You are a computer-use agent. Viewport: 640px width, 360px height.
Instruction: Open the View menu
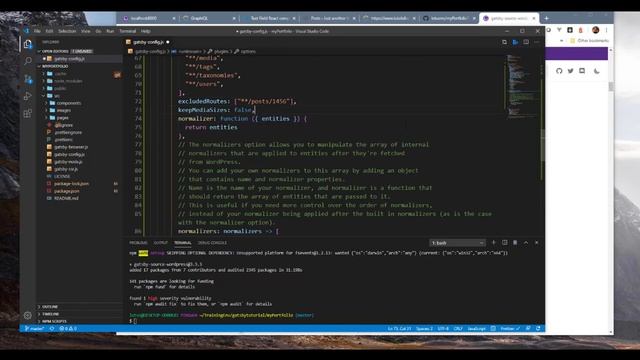tap(86, 31)
